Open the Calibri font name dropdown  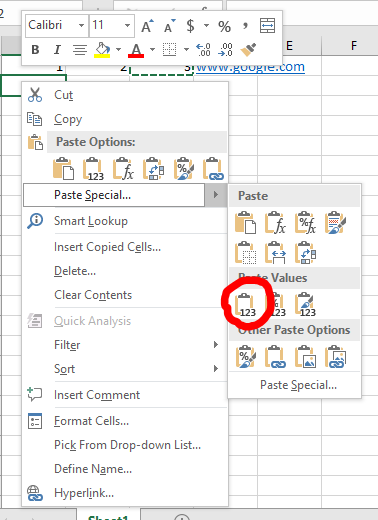pyautogui.click(x=81, y=25)
